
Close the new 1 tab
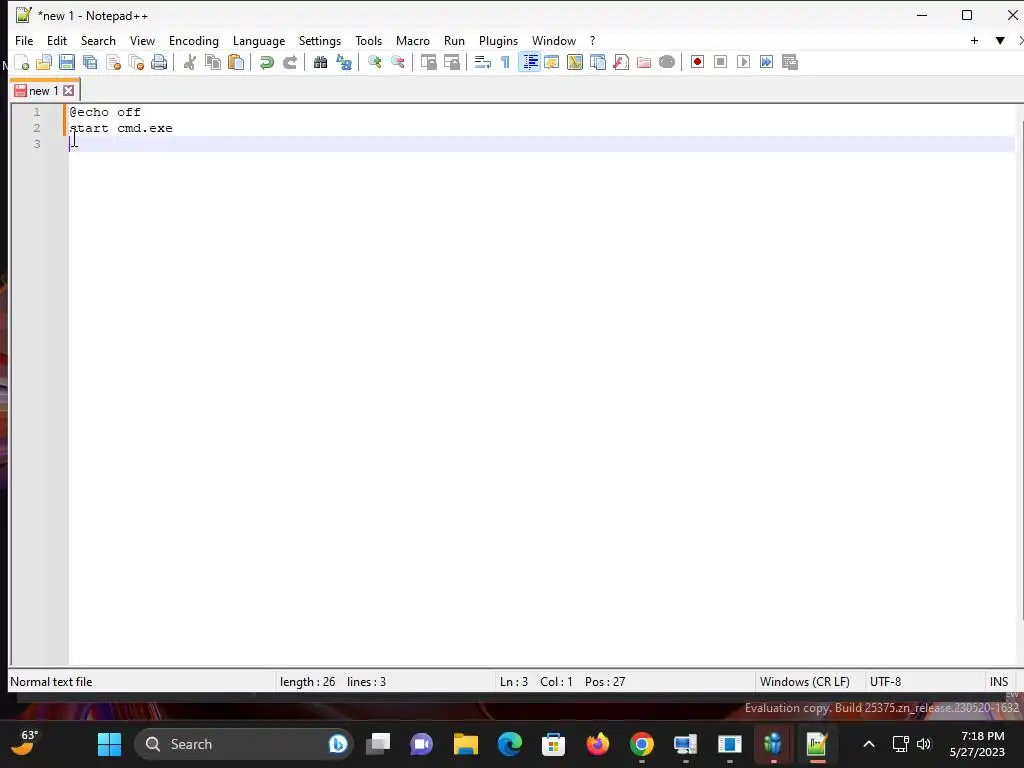coord(69,91)
